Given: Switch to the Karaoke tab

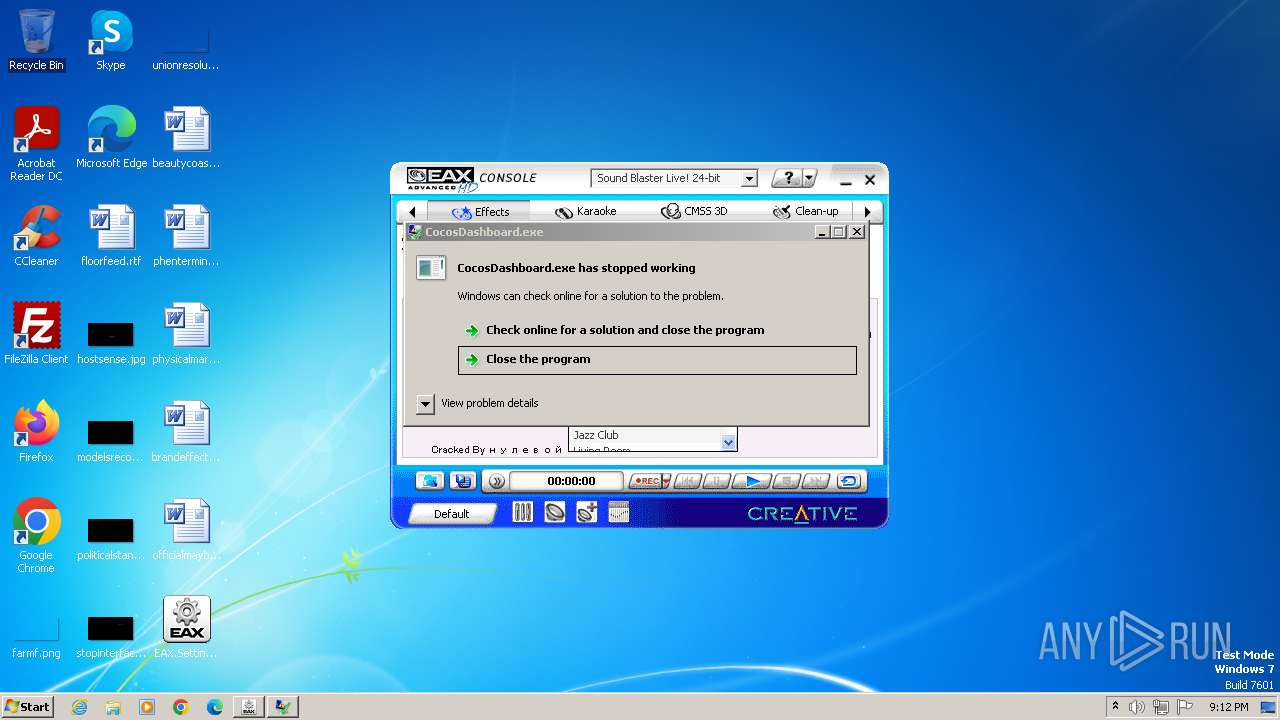Looking at the screenshot, I should (x=586, y=212).
